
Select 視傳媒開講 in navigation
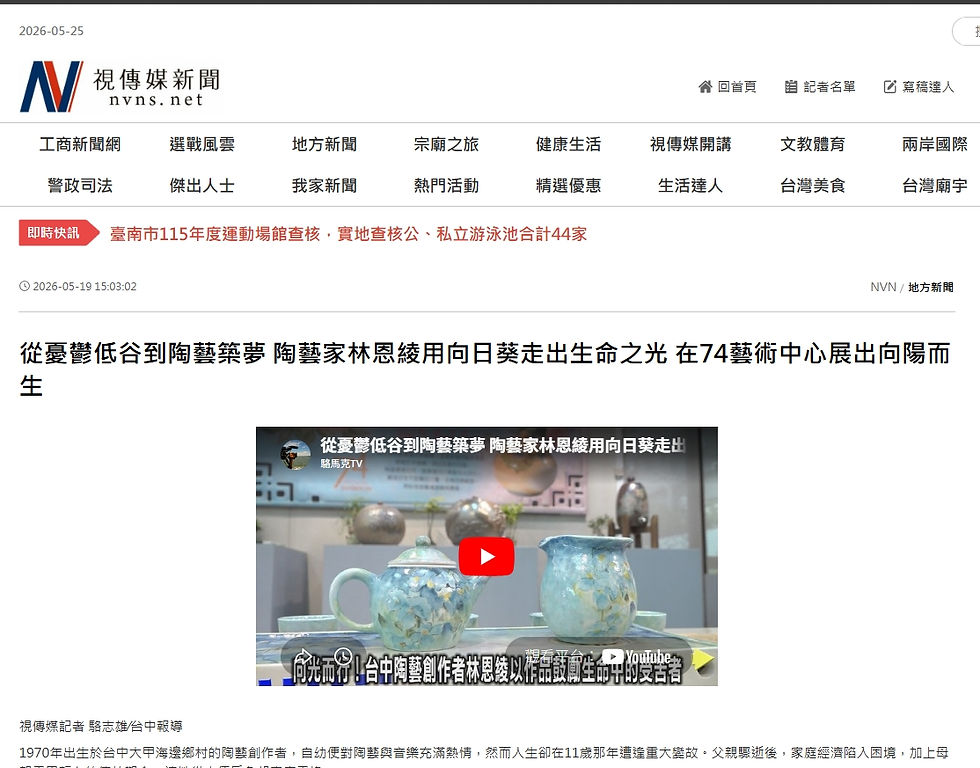pos(691,144)
